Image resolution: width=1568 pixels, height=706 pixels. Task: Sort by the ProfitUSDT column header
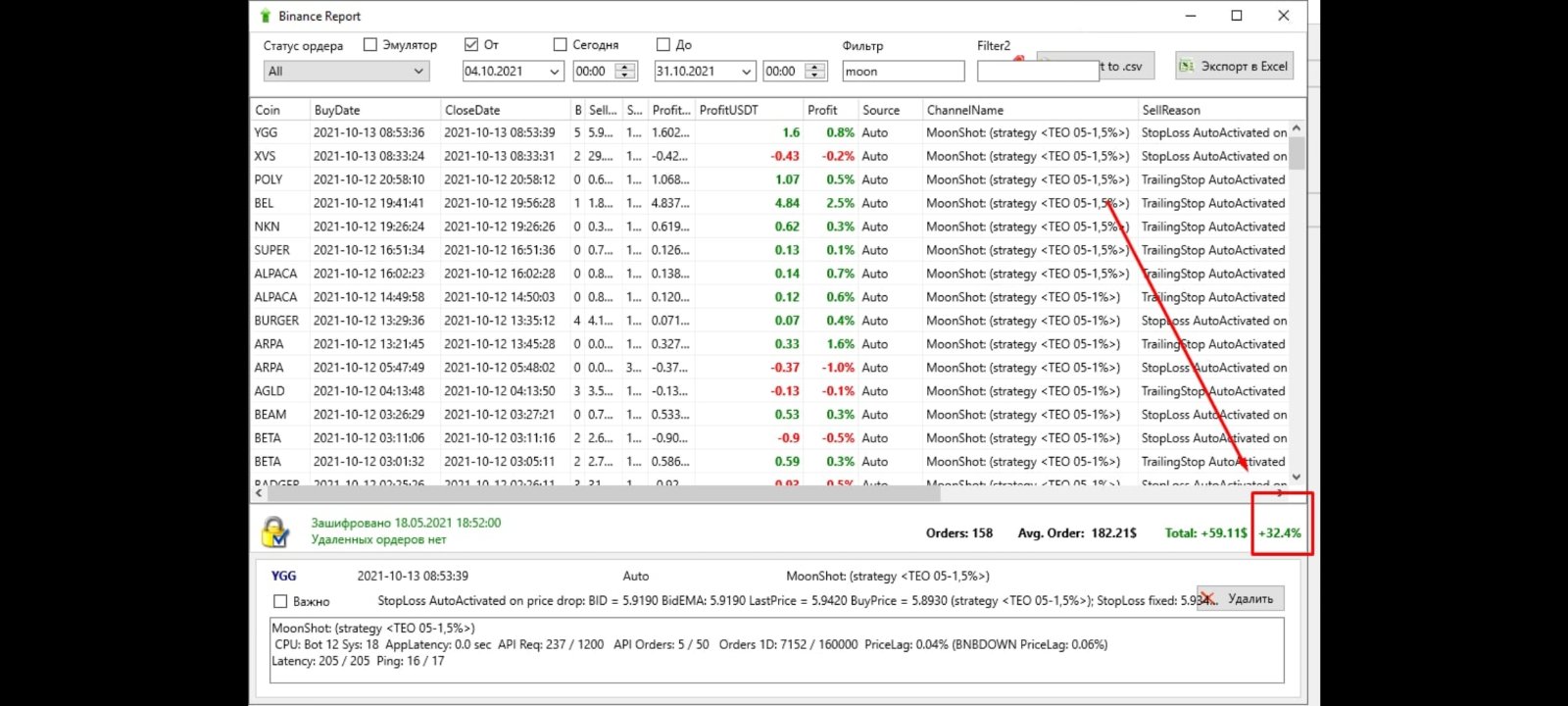coord(749,110)
